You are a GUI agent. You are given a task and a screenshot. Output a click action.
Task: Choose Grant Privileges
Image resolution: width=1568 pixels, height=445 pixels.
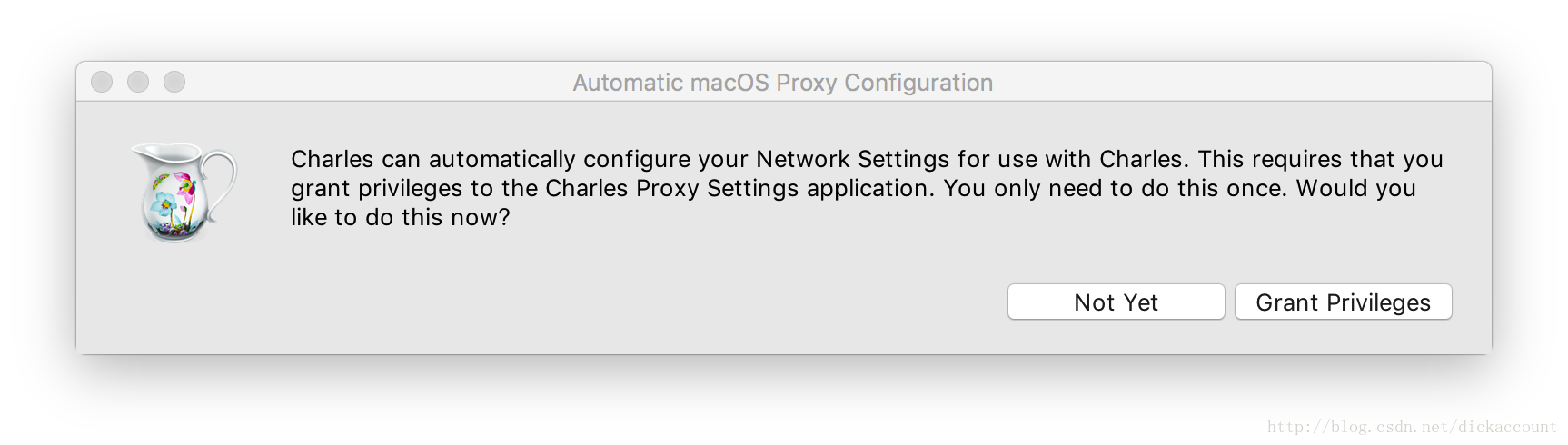(1343, 302)
